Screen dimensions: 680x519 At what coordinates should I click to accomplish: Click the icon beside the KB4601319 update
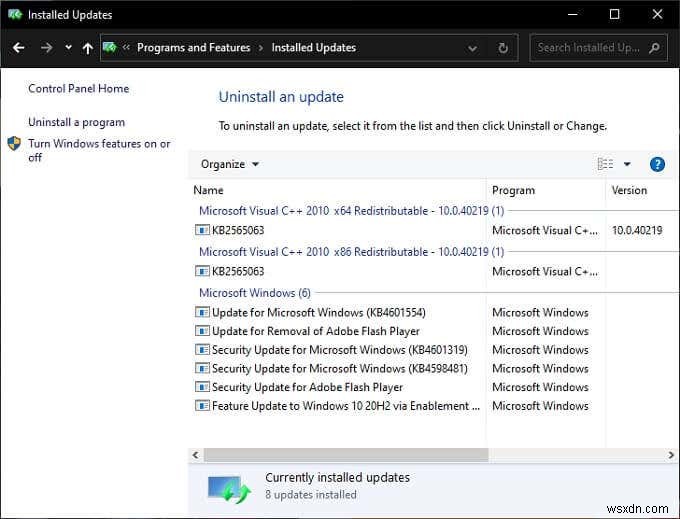202,349
